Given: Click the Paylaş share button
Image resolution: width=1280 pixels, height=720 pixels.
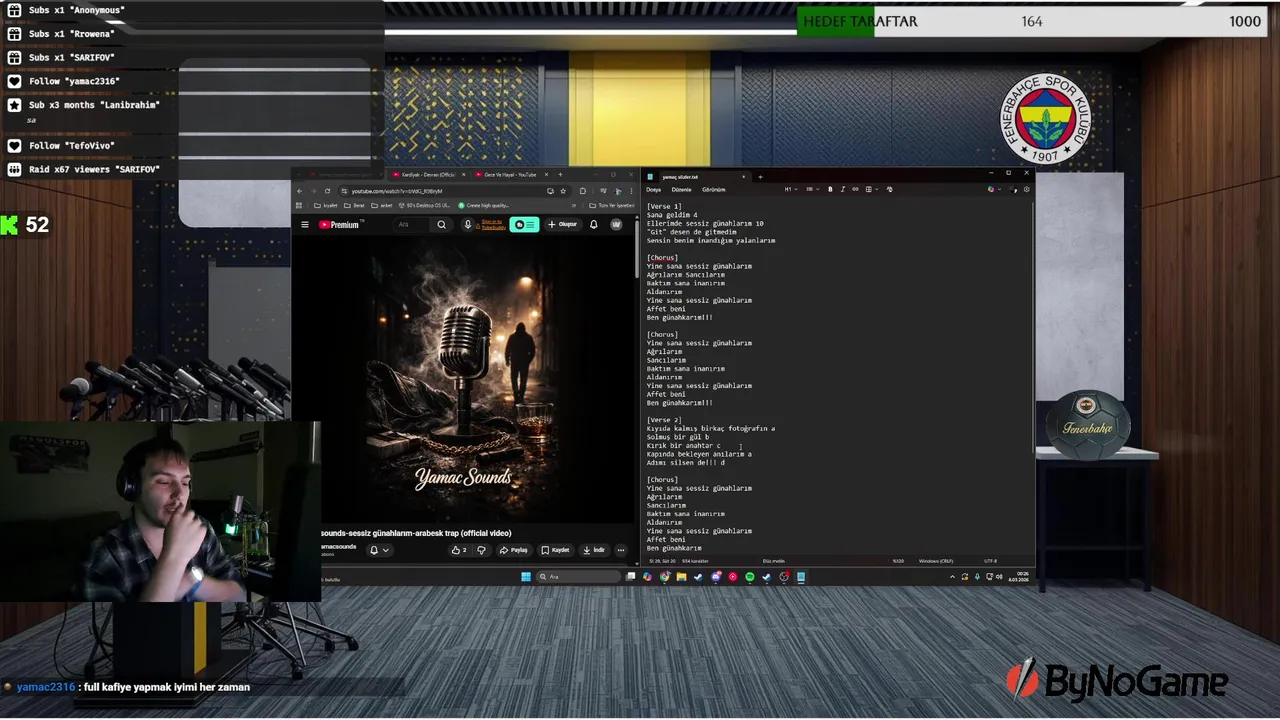Looking at the screenshot, I should 514,550.
